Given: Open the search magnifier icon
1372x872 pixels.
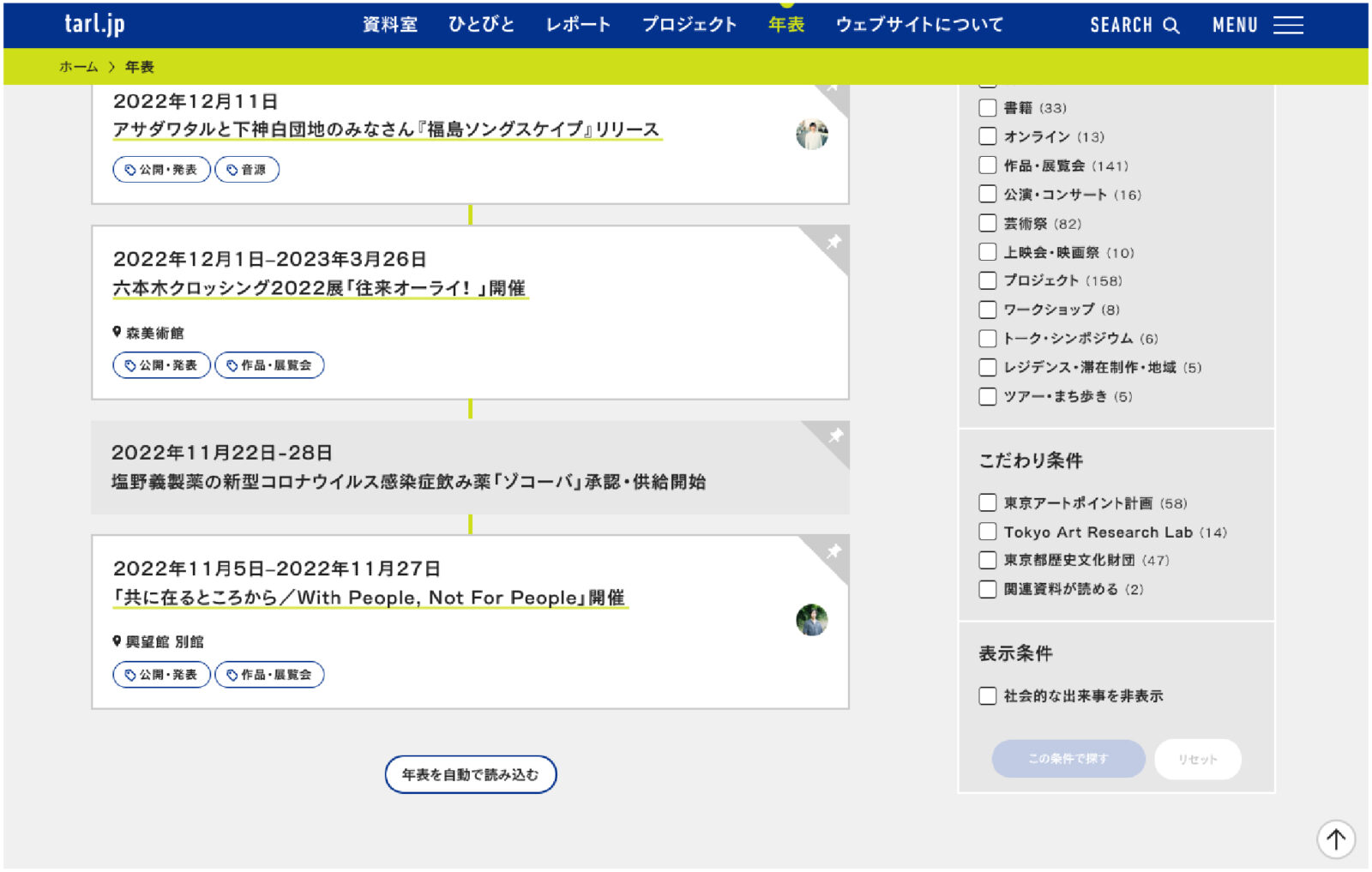Looking at the screenshot, I should click(x=1171, y=26).
